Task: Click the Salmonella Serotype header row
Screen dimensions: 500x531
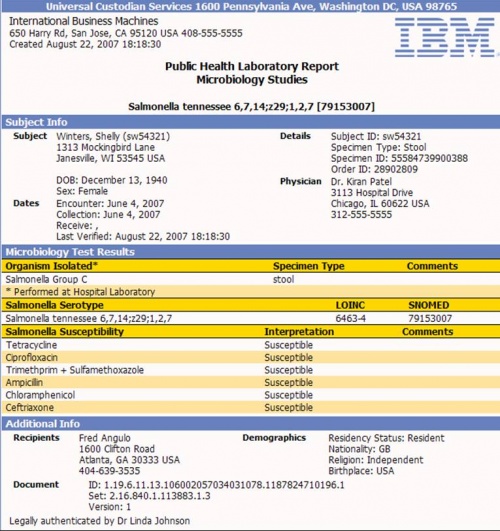Action: (x=251, y=305)
